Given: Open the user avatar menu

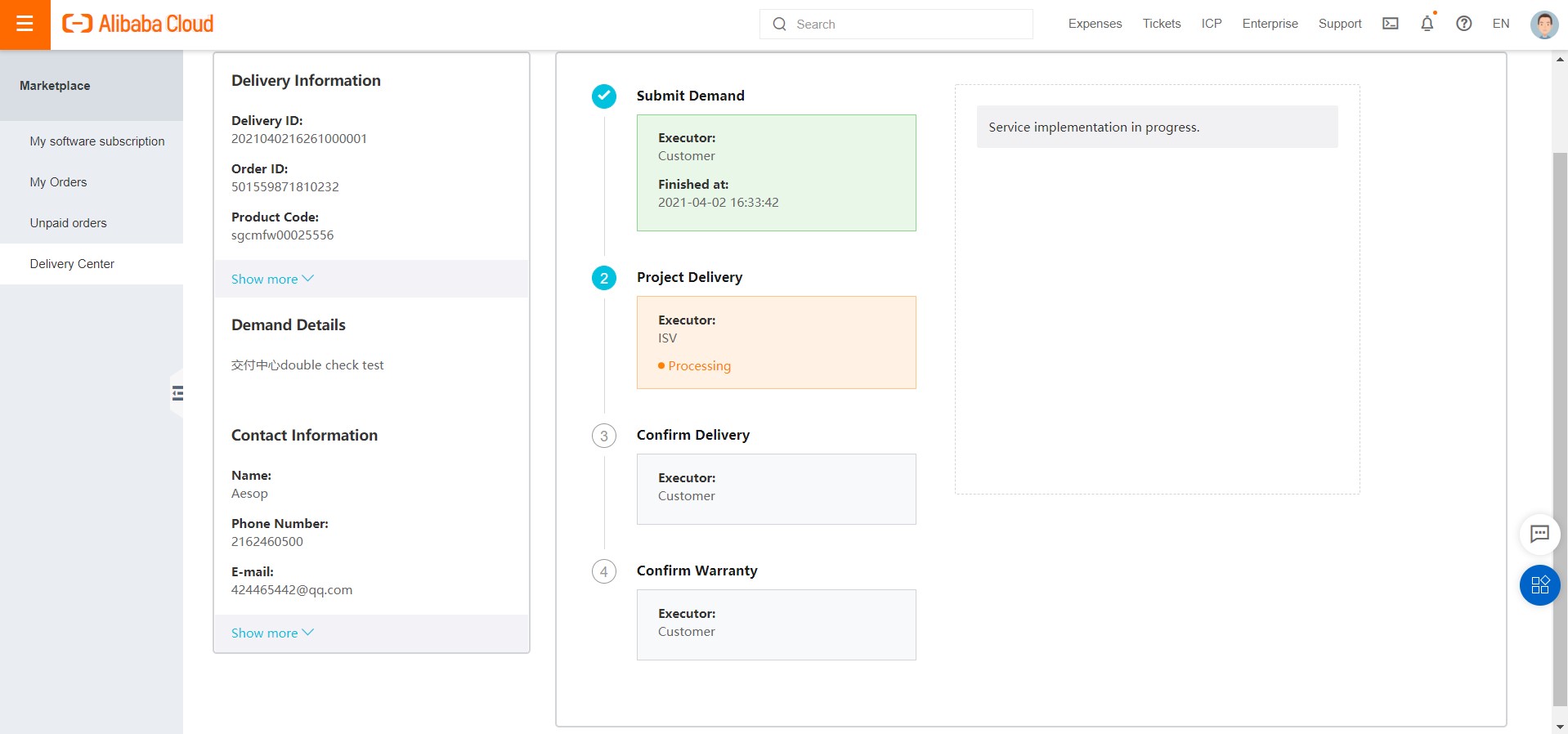Looking at the screenshot, I should coord(1543,25).
